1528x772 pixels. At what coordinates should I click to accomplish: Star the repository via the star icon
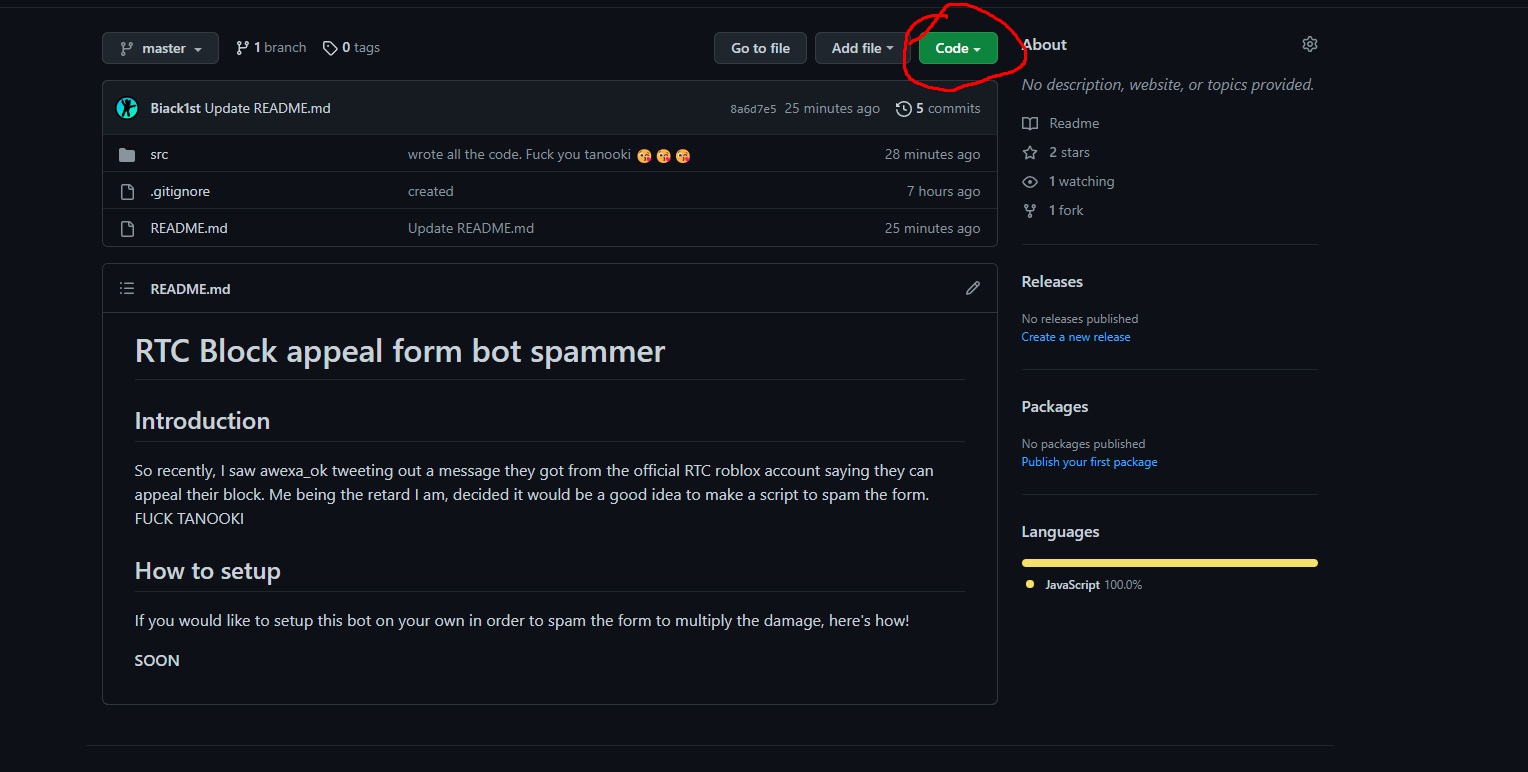(x=1030, y=152)
